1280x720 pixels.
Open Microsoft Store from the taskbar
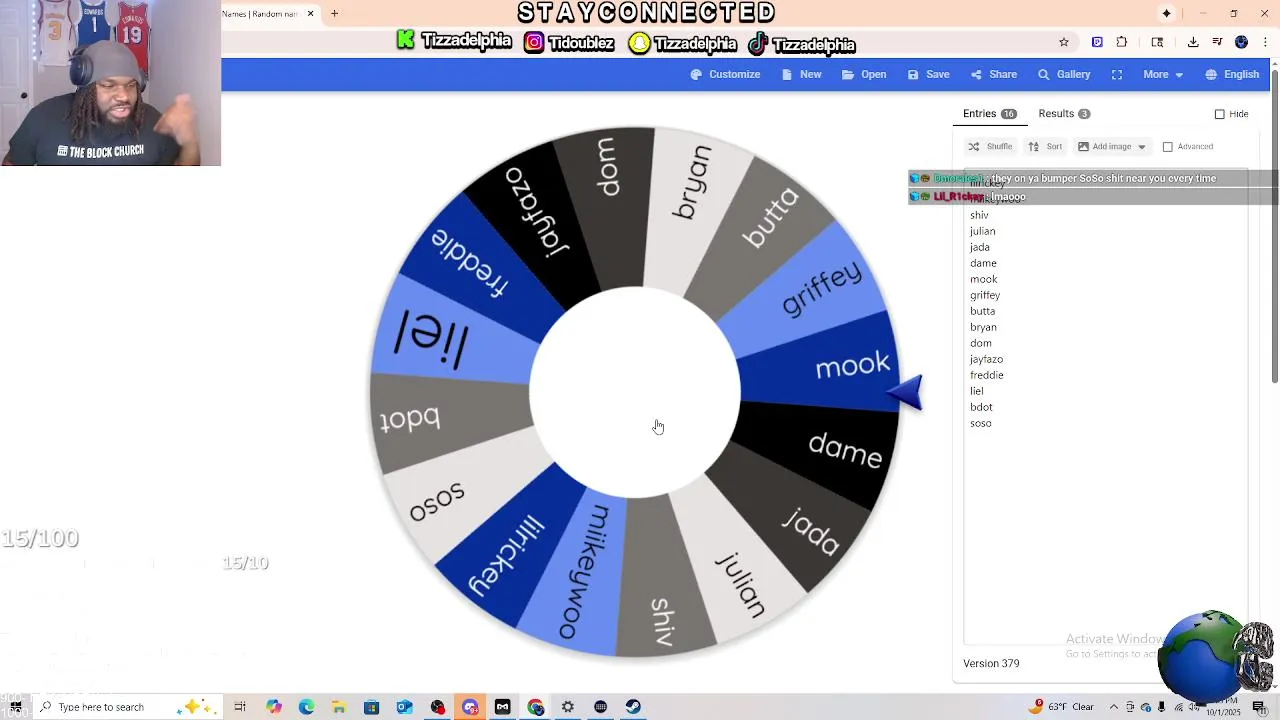[371, 707]
